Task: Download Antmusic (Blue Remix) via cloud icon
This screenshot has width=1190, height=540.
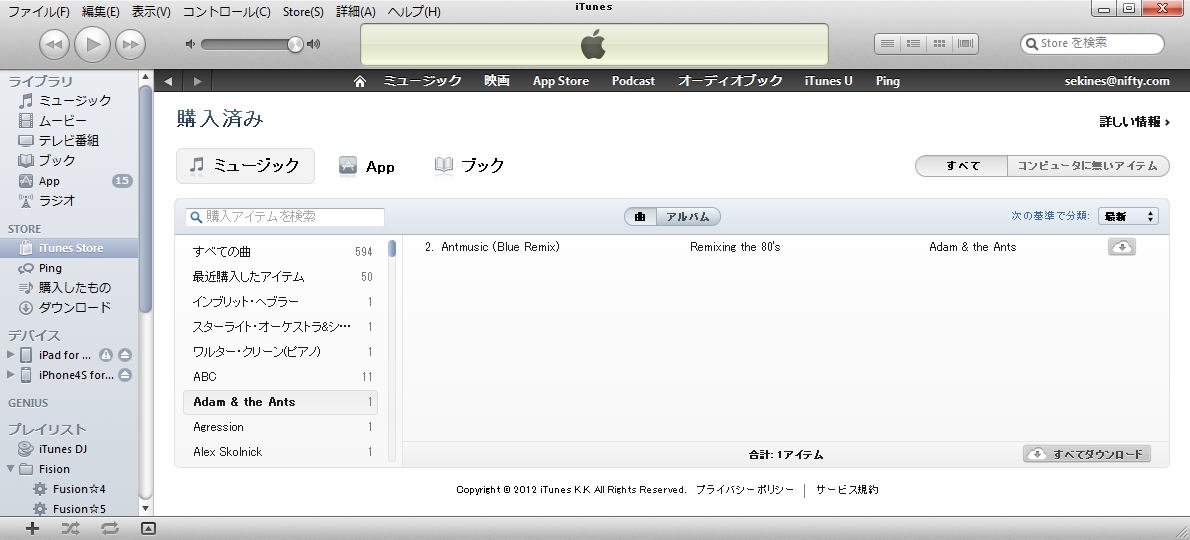Action: click(1122, 247)
